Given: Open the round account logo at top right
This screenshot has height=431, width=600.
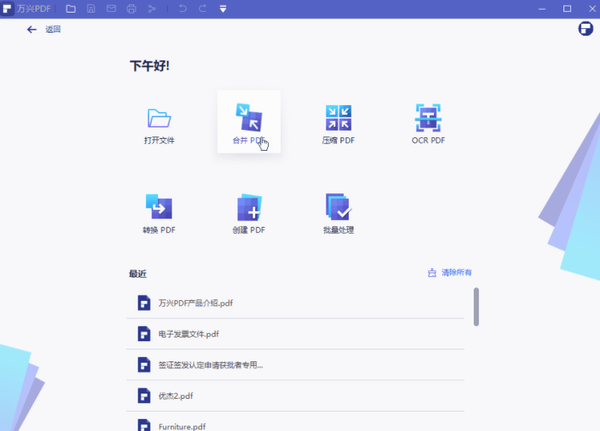Looking at the screenshot, I should click(585, 29).
